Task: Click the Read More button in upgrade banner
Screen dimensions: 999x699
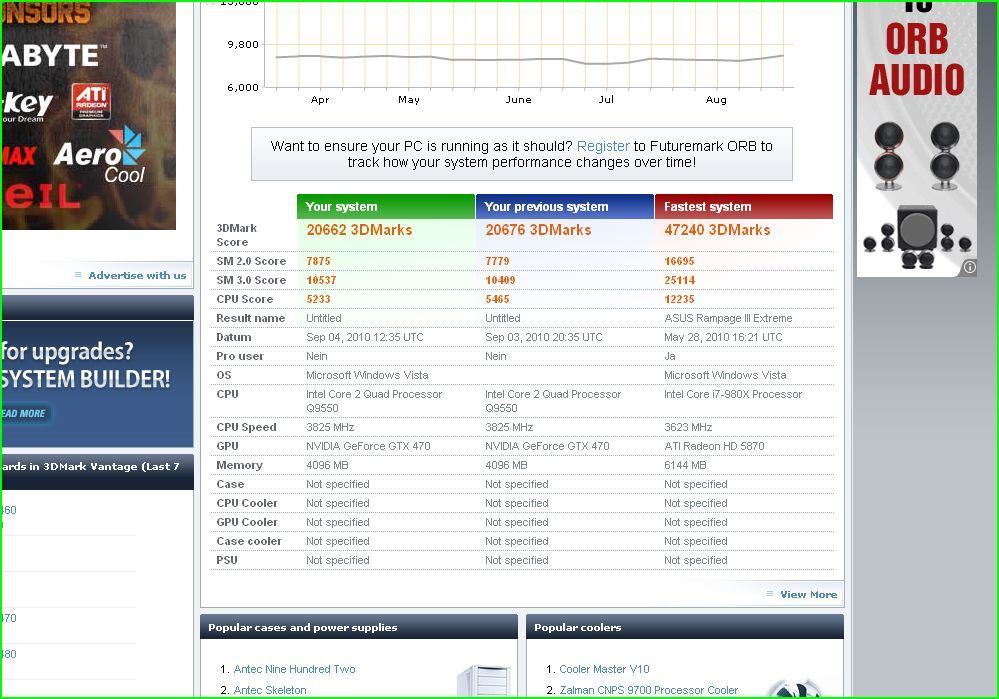Action: tap(24, 414)
